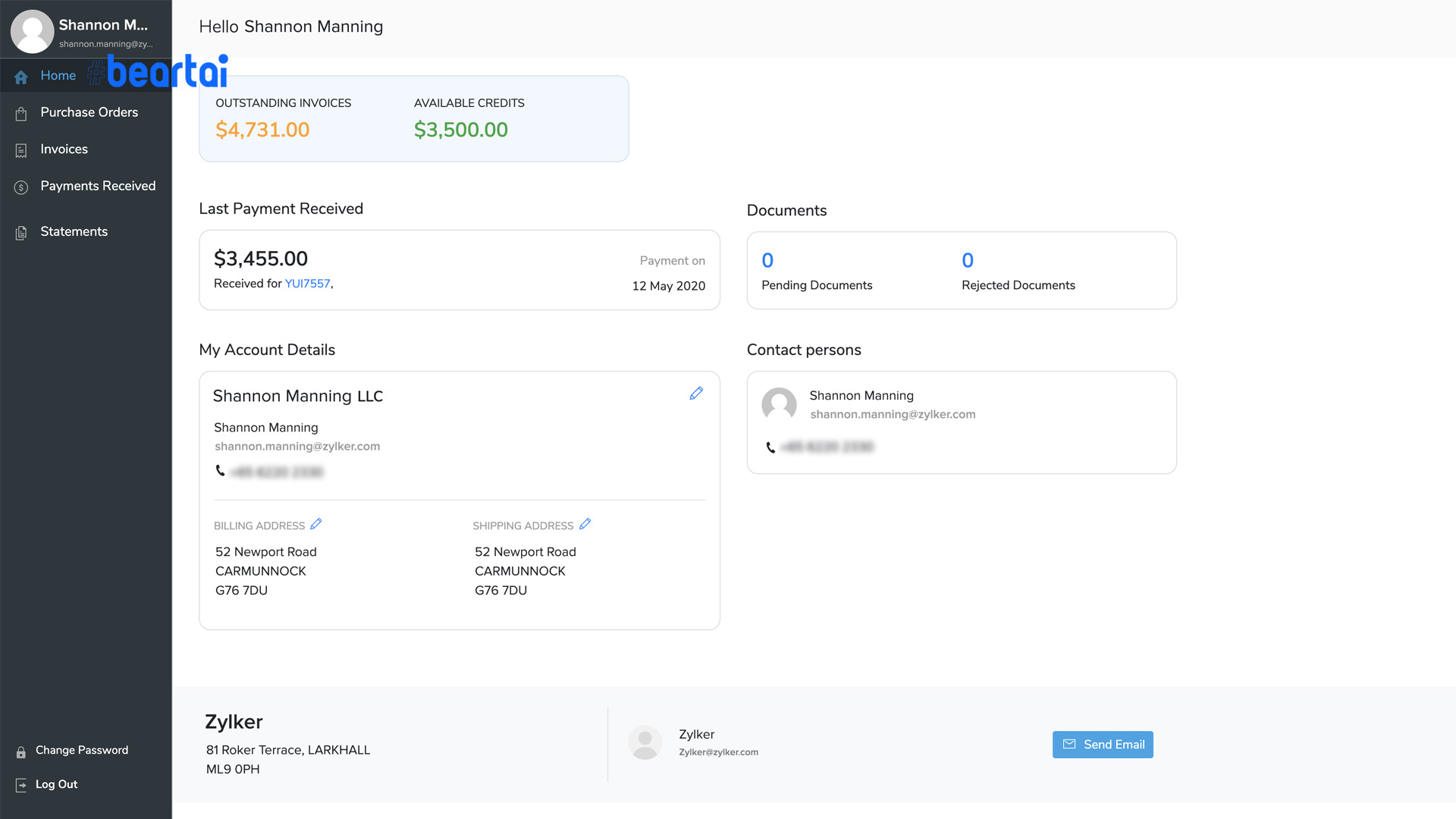Click the user profile avatar icon
This screenshot has width=1456, height=819.
30,31
